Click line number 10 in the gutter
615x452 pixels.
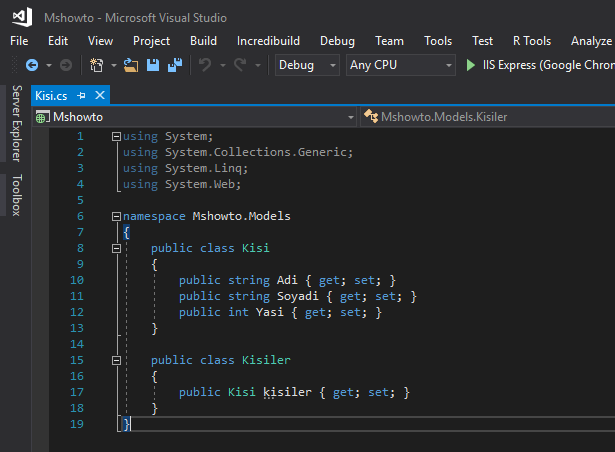pyautogui.click(x=77, y=280)
